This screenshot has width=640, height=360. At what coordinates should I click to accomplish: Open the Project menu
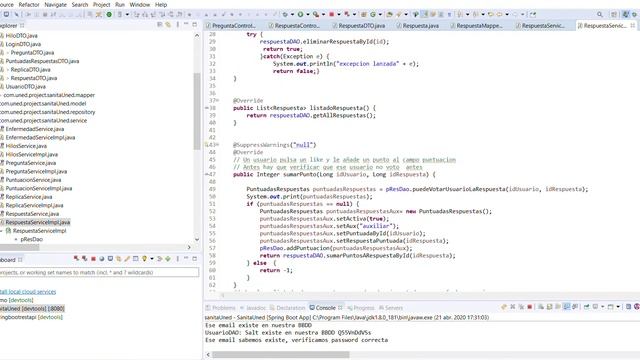tap(101, 4)
